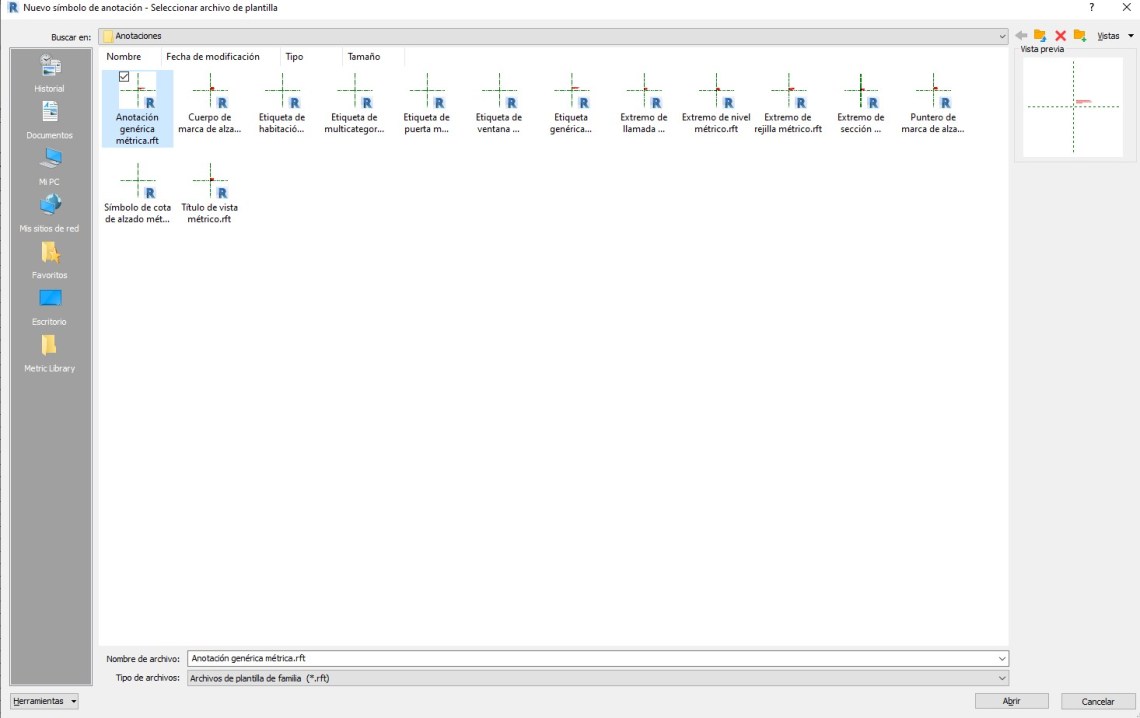Uncheck the Anotación genérica métrica.rft checkbox
This screenshot has height=718, width=1140.
pyautogui.click(x=124, y=77)
